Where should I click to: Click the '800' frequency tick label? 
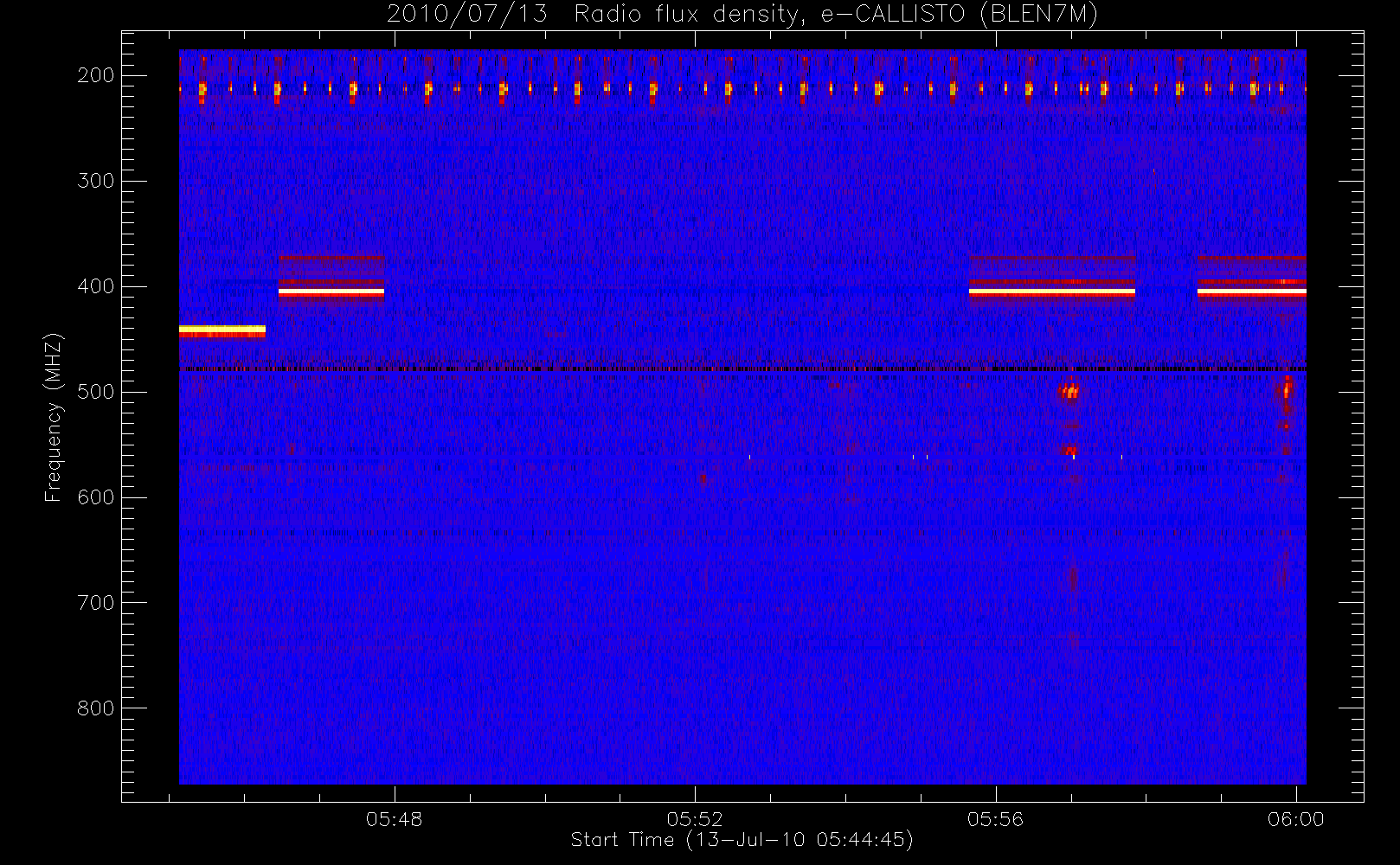pos(96,708)
